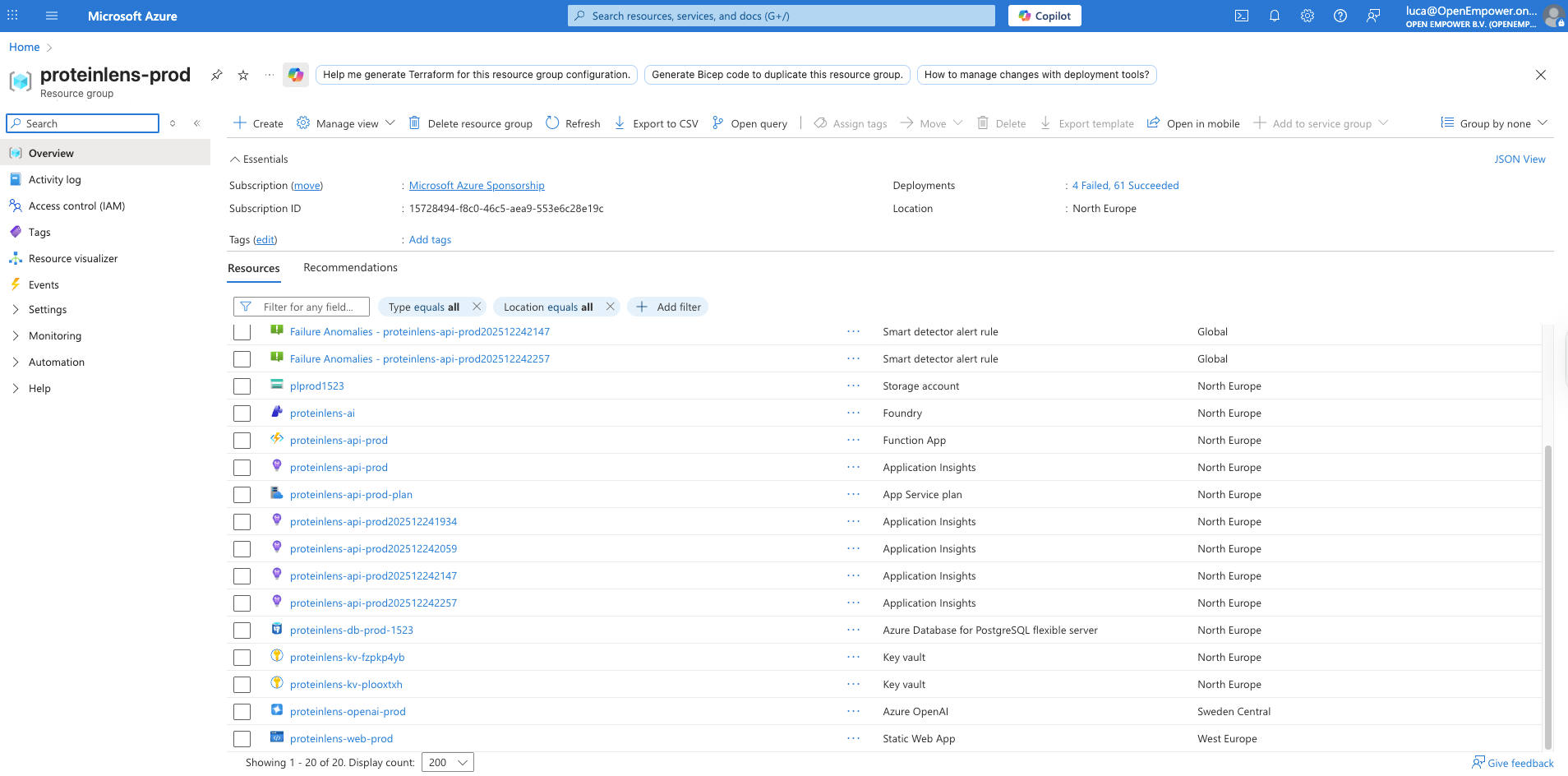Launch Copilot from the top bar
This screenshot has height=776, width=1568.
point(1044,15)
